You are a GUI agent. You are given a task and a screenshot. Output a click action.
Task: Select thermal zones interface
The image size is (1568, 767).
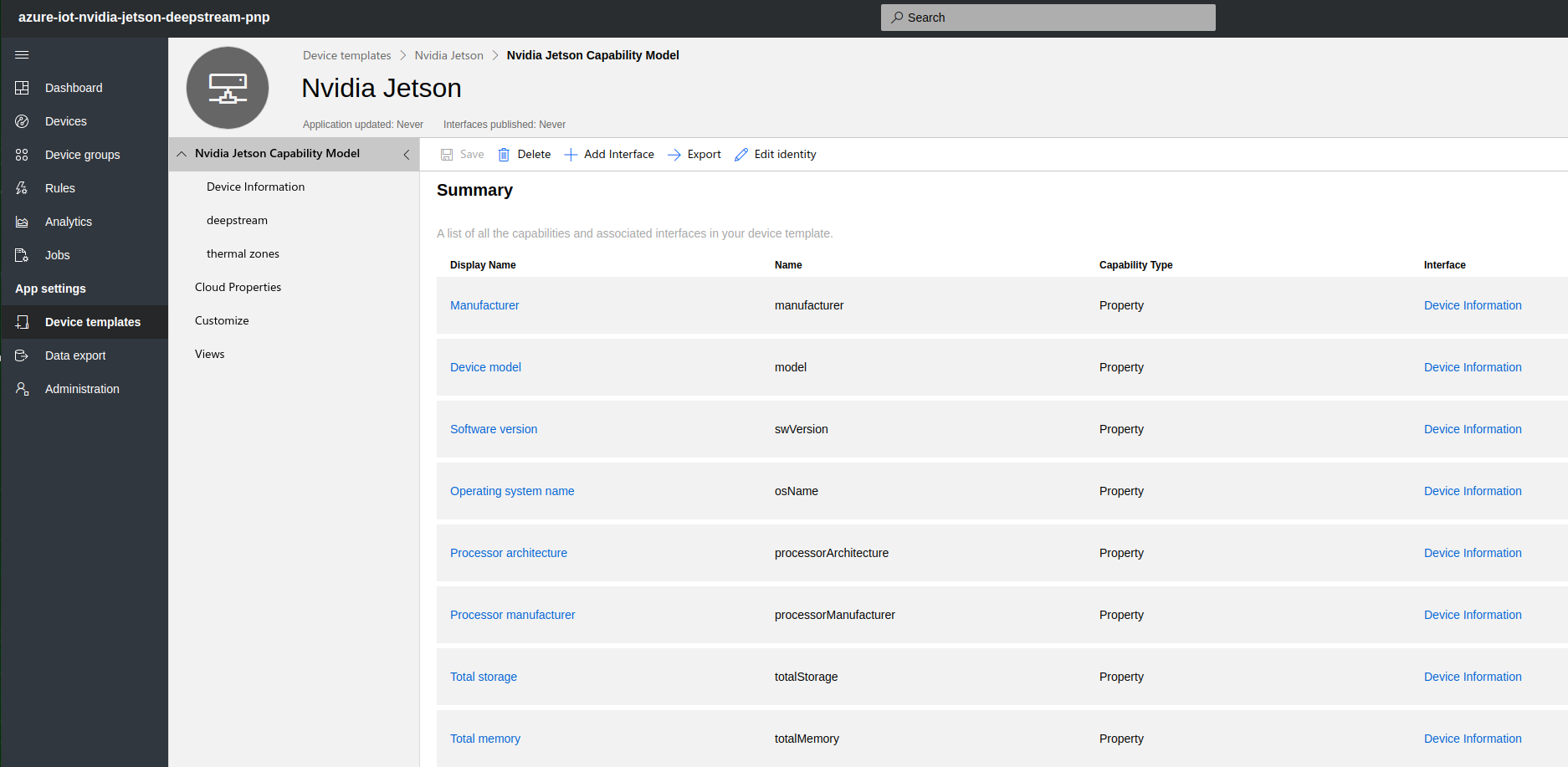243,253
